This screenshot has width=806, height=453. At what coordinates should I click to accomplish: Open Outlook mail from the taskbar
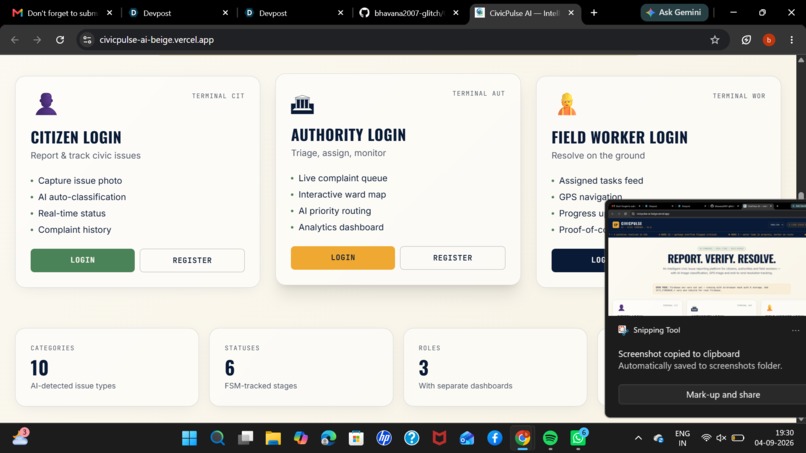pyautogui.click(x=467, y=438)
